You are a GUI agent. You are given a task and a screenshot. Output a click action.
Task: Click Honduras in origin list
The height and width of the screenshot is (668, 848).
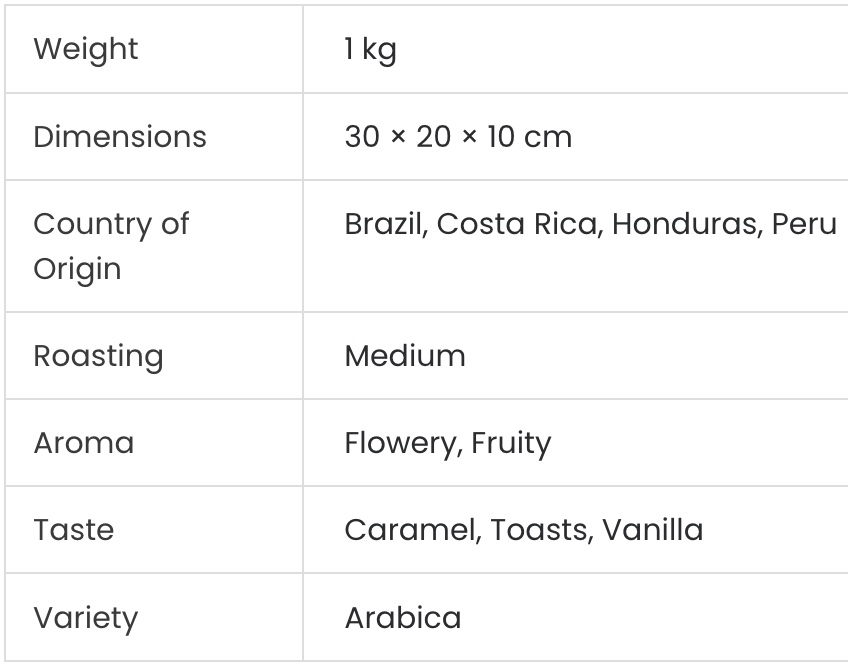[x=684, y=224]
